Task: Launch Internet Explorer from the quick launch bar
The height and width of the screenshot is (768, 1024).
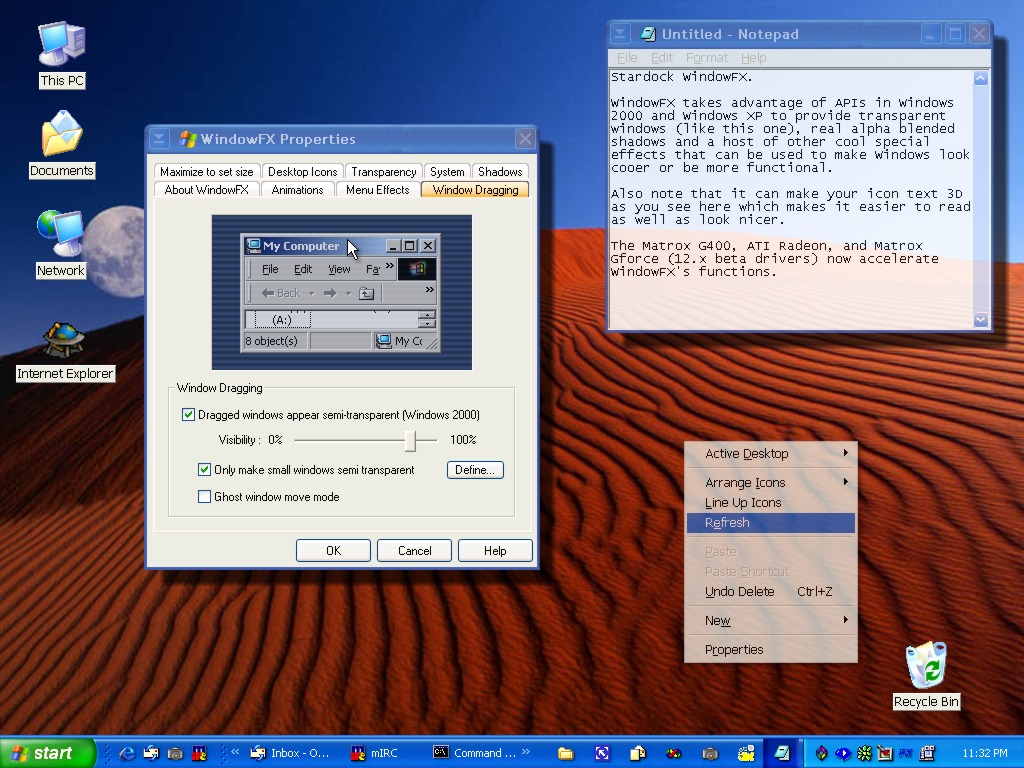Action: [127, 753]
